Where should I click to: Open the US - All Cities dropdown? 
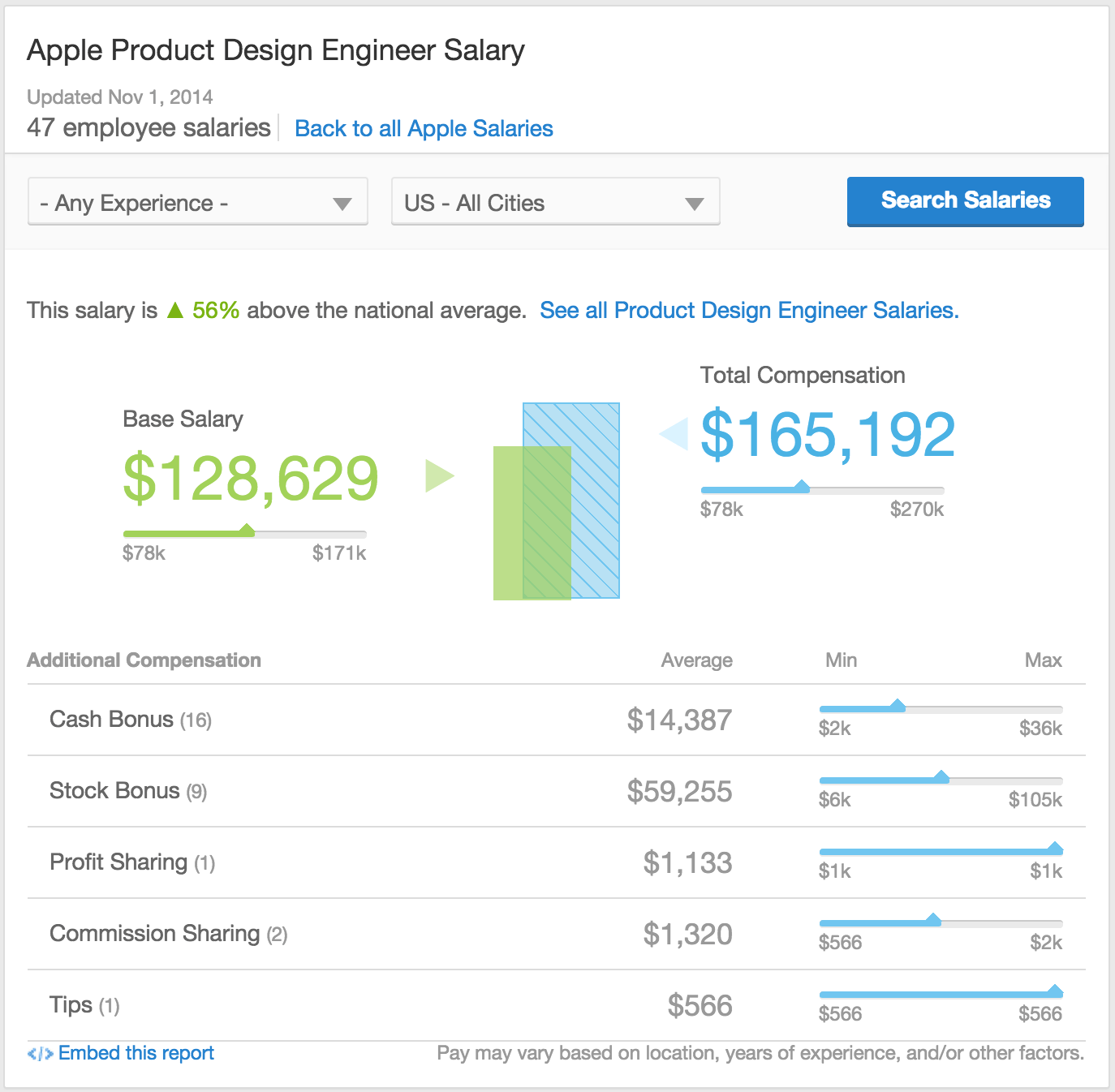point(556,202)
